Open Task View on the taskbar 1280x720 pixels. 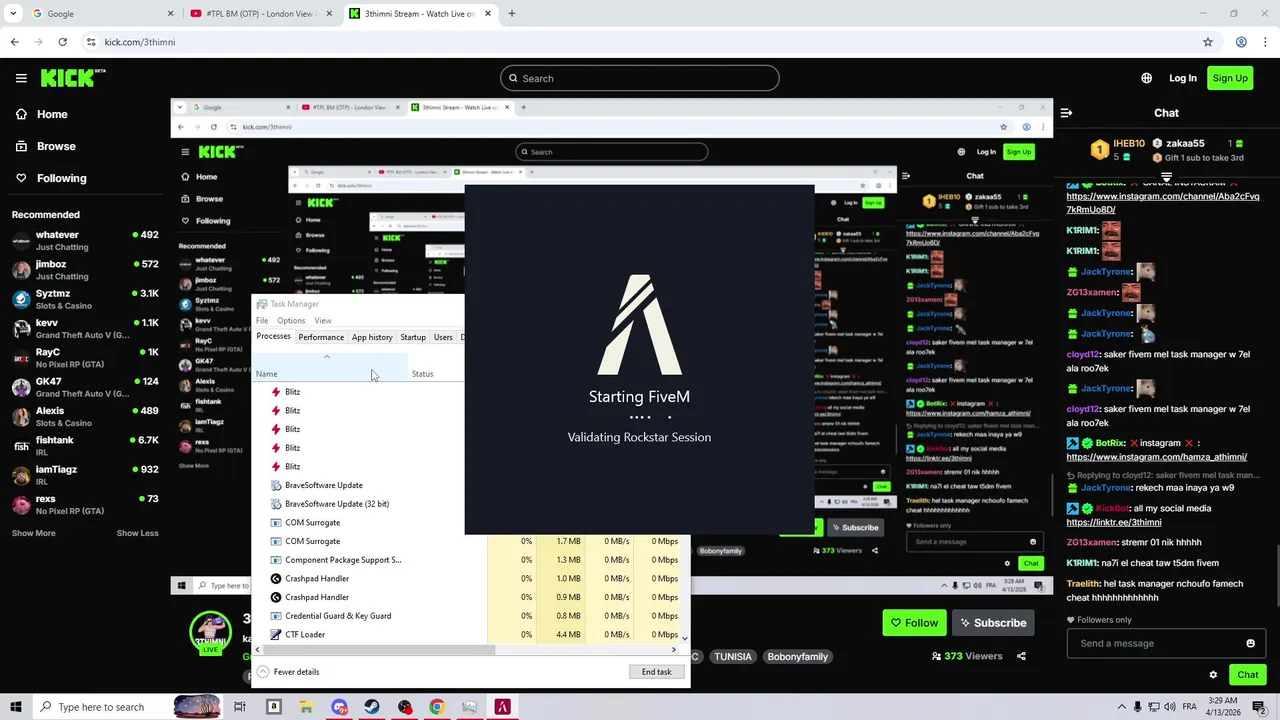[240, 707]
